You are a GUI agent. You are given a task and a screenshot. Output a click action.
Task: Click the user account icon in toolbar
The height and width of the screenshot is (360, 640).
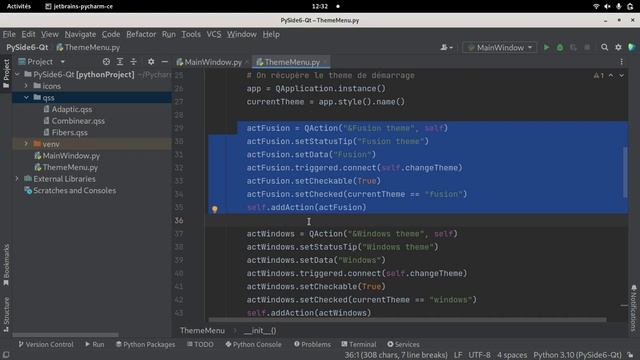(x=447, y=47)
